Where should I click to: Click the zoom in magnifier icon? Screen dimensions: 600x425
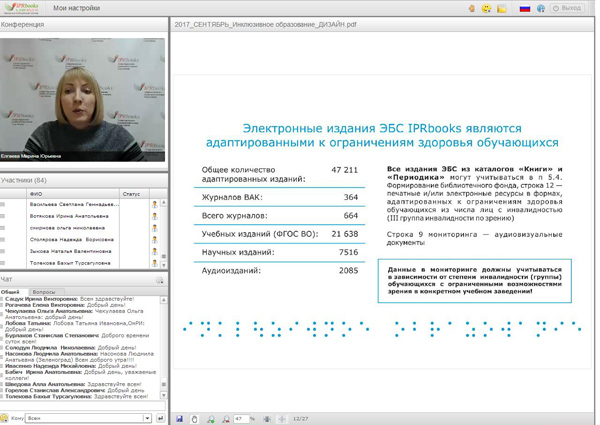[x=211, y=419]
